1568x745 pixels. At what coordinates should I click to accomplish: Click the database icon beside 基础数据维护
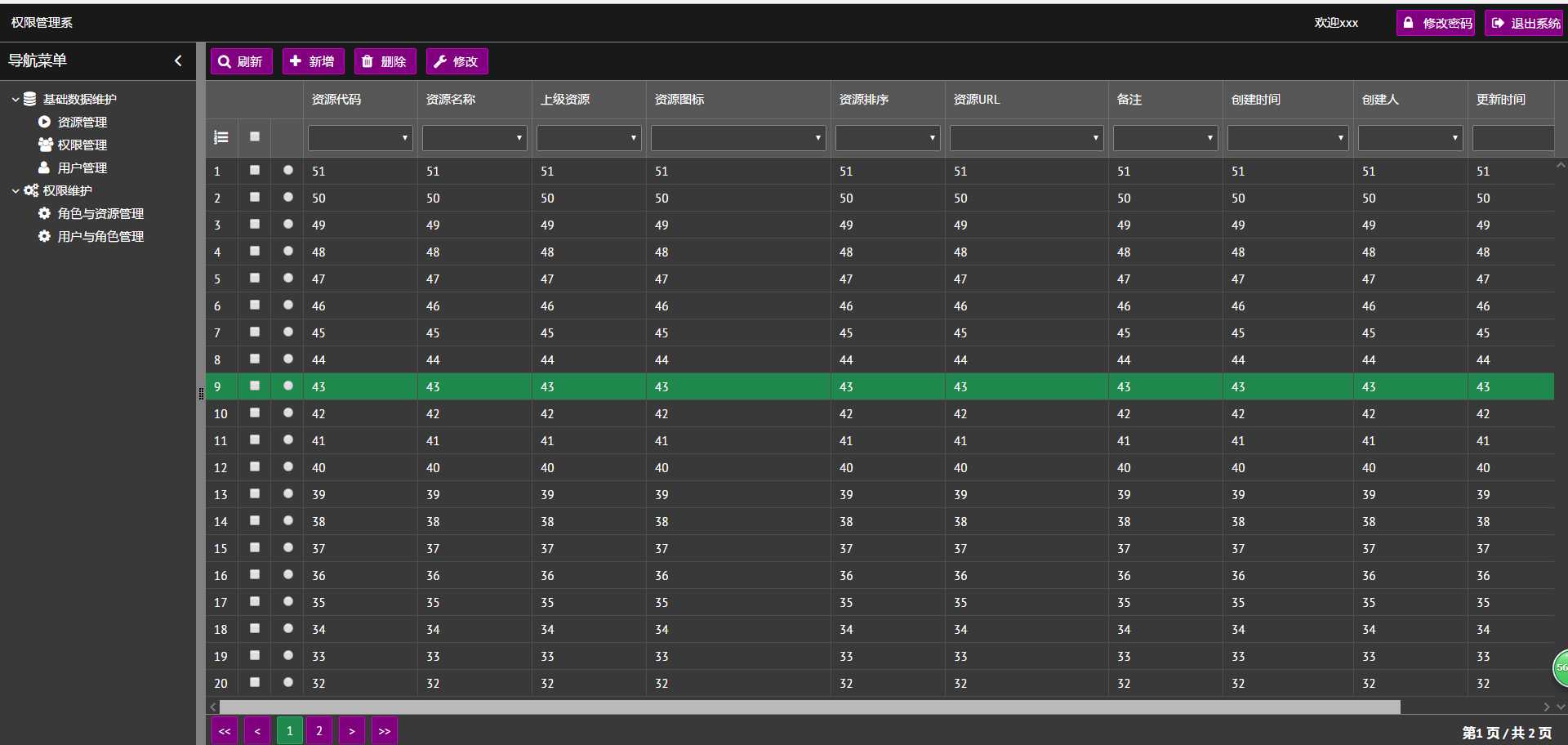pyautogui.click(x=29, y=99)
